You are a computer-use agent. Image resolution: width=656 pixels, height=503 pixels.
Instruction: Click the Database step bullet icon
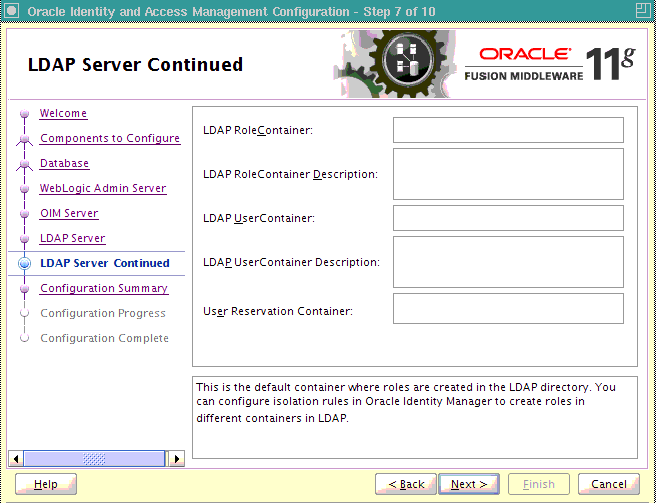coord(25,164)
